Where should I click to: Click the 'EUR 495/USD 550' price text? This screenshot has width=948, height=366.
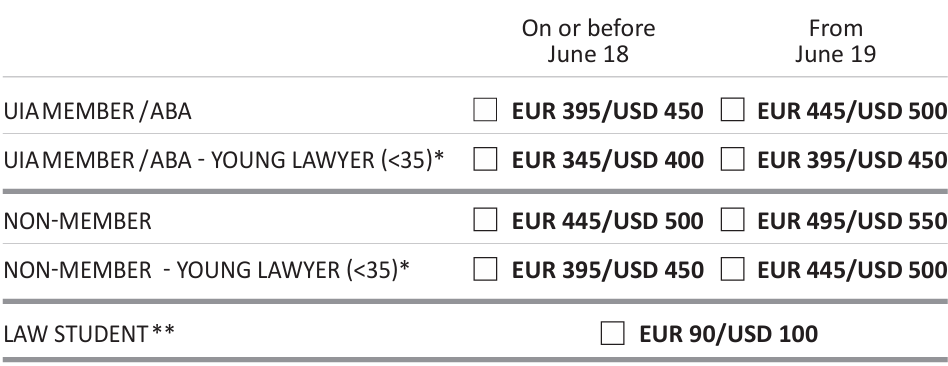pos(852,221)
